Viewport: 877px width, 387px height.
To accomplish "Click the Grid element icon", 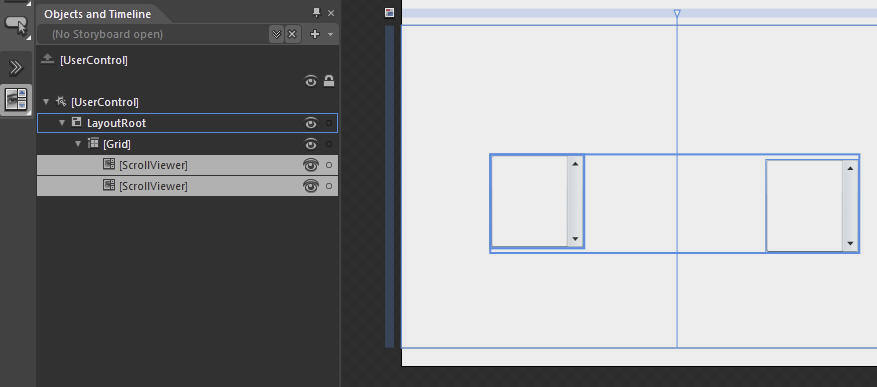I will click(x=93, y=143).
